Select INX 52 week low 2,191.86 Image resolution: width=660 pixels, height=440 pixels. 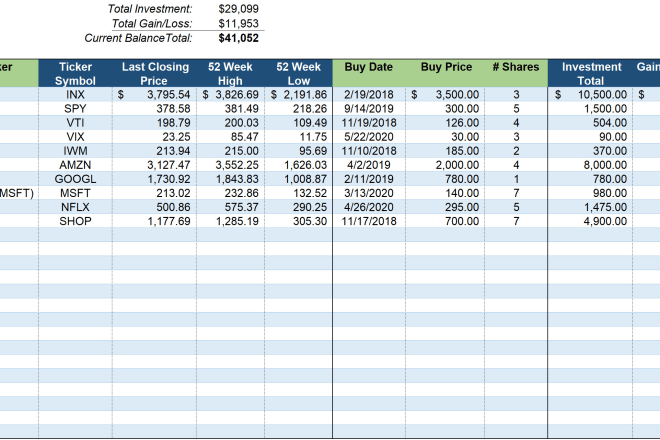299,95
